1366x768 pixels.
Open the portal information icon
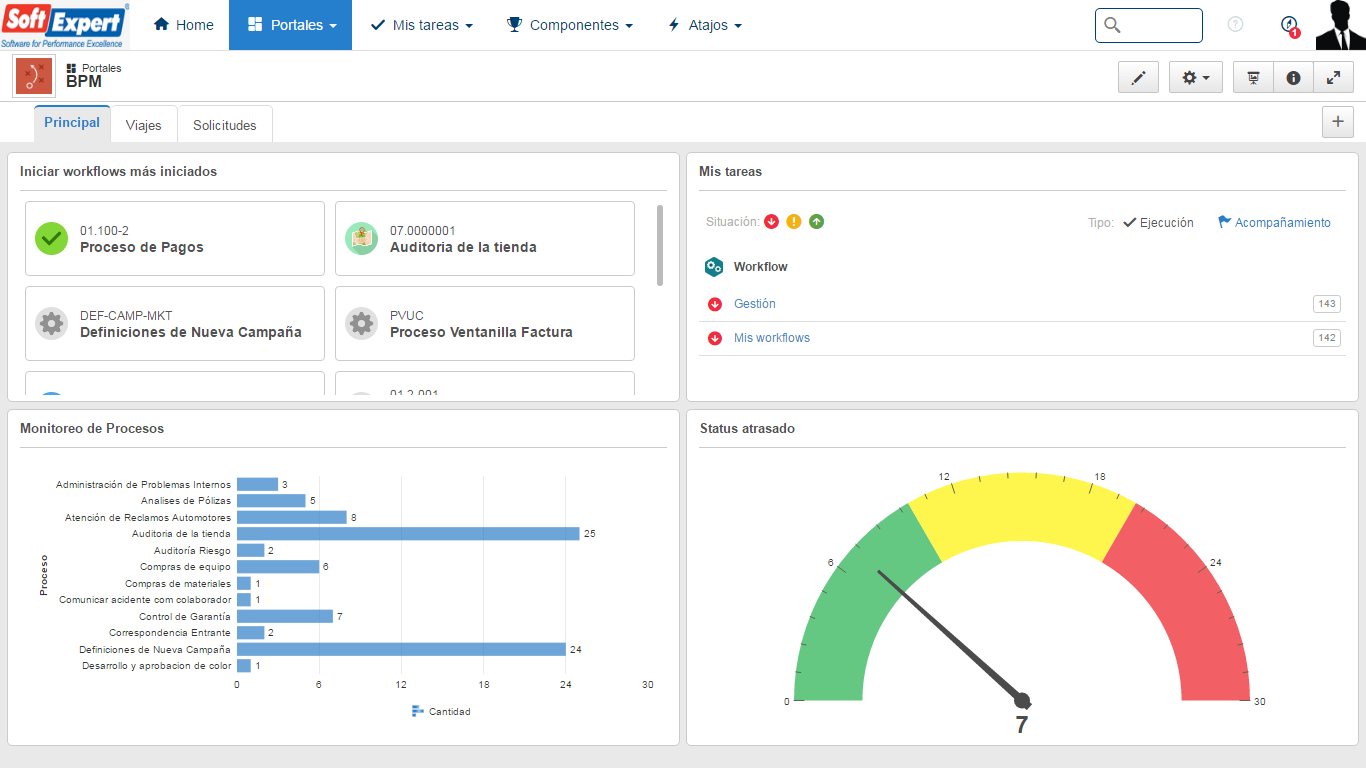1293,76
